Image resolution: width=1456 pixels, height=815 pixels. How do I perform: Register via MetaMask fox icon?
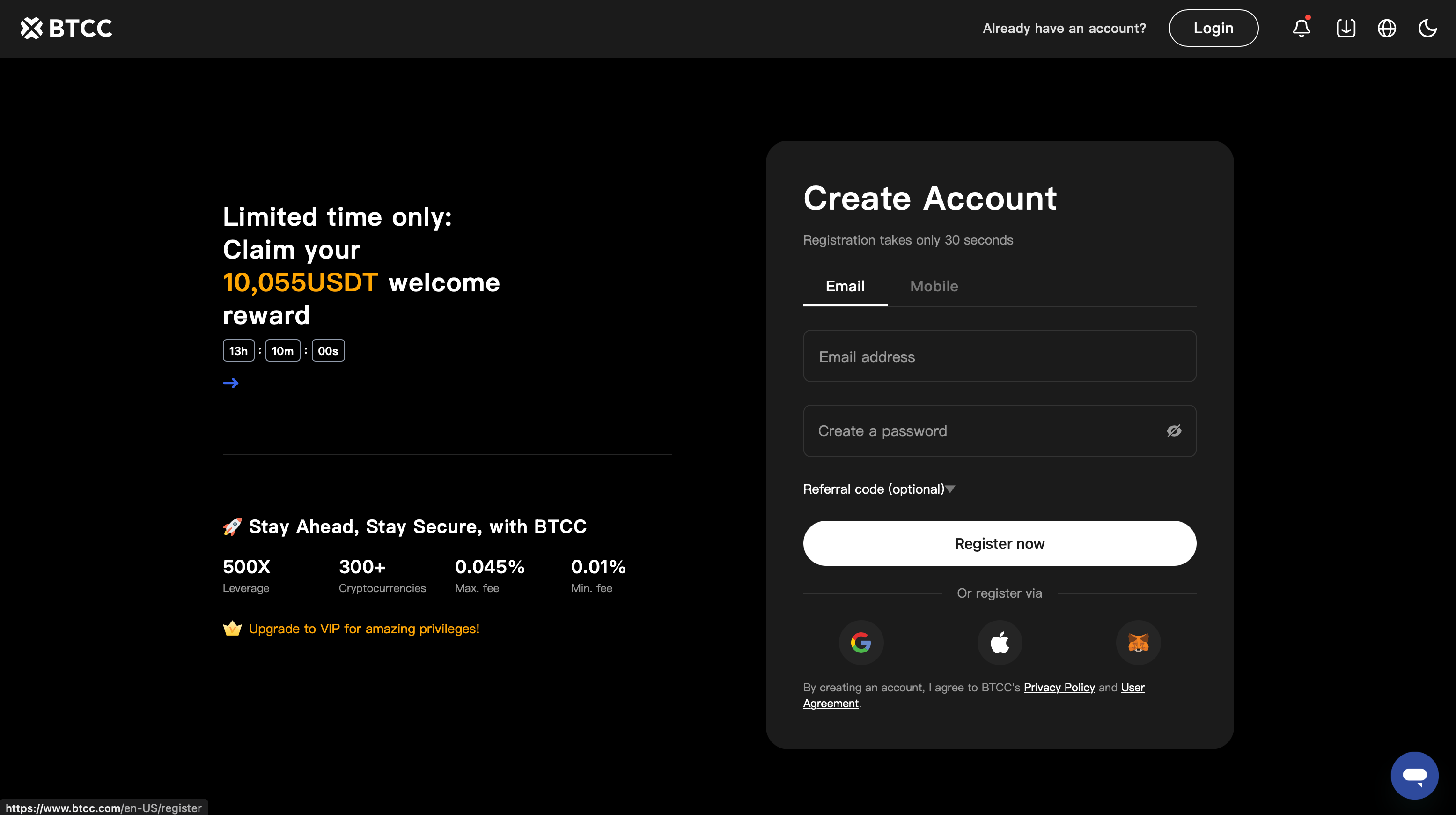[1138, 643]
